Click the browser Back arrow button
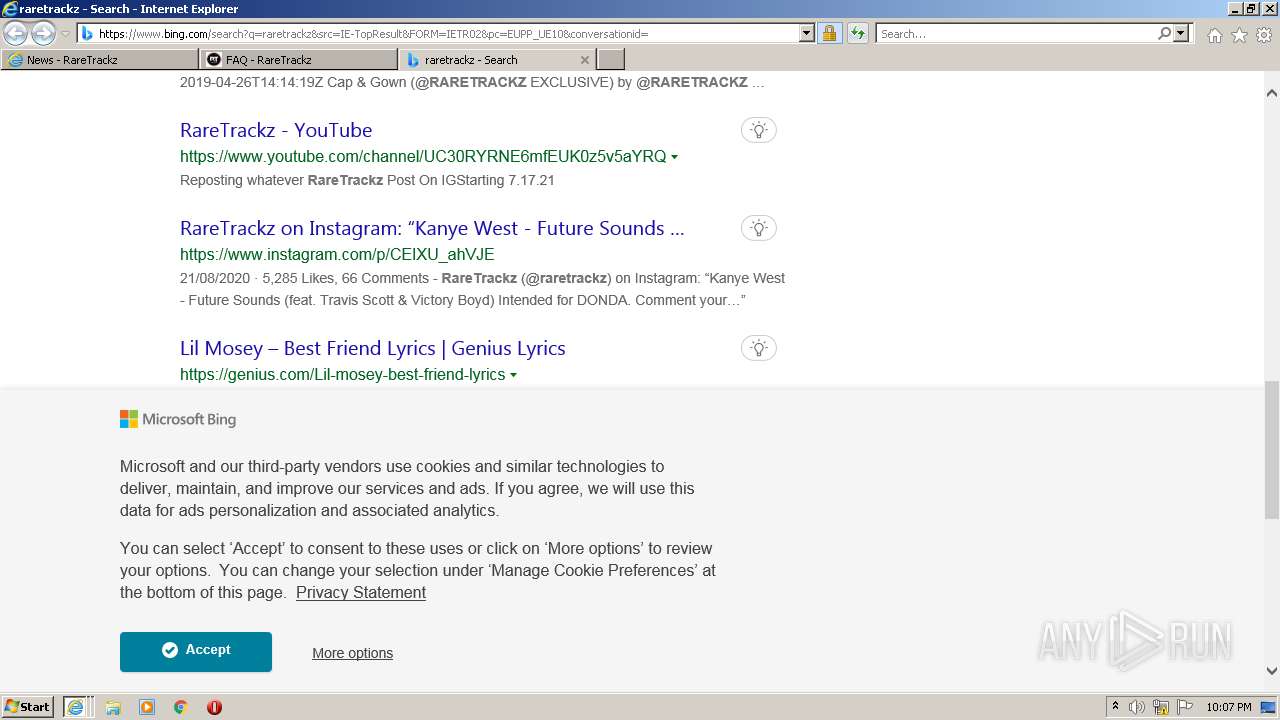Screen dimensions: 1280x720 (15, 33)
